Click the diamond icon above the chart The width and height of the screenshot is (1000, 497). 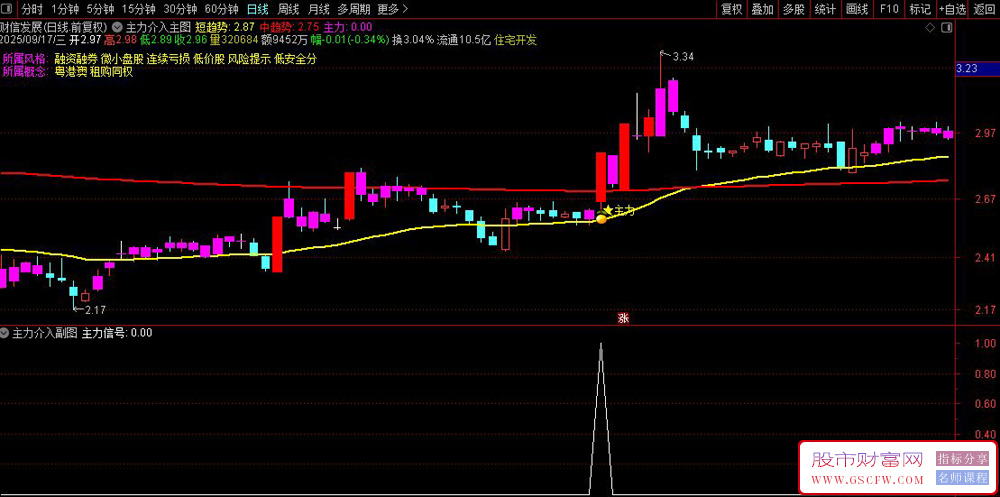point(929,28)
